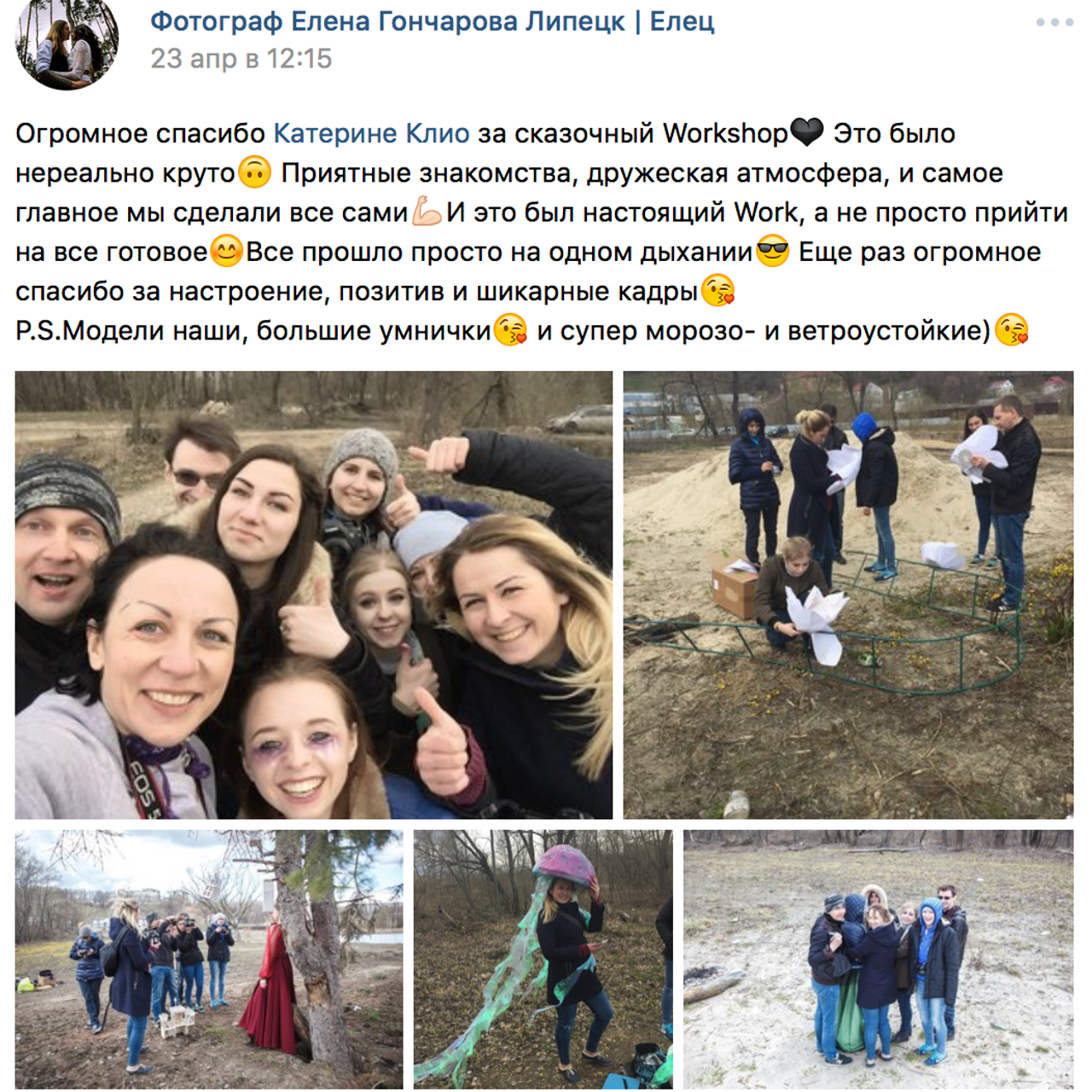This screenshot has height=1092, width=1092.
Task: Click the P.S.Модели наши text line
Action: click(x=522, y=330)
